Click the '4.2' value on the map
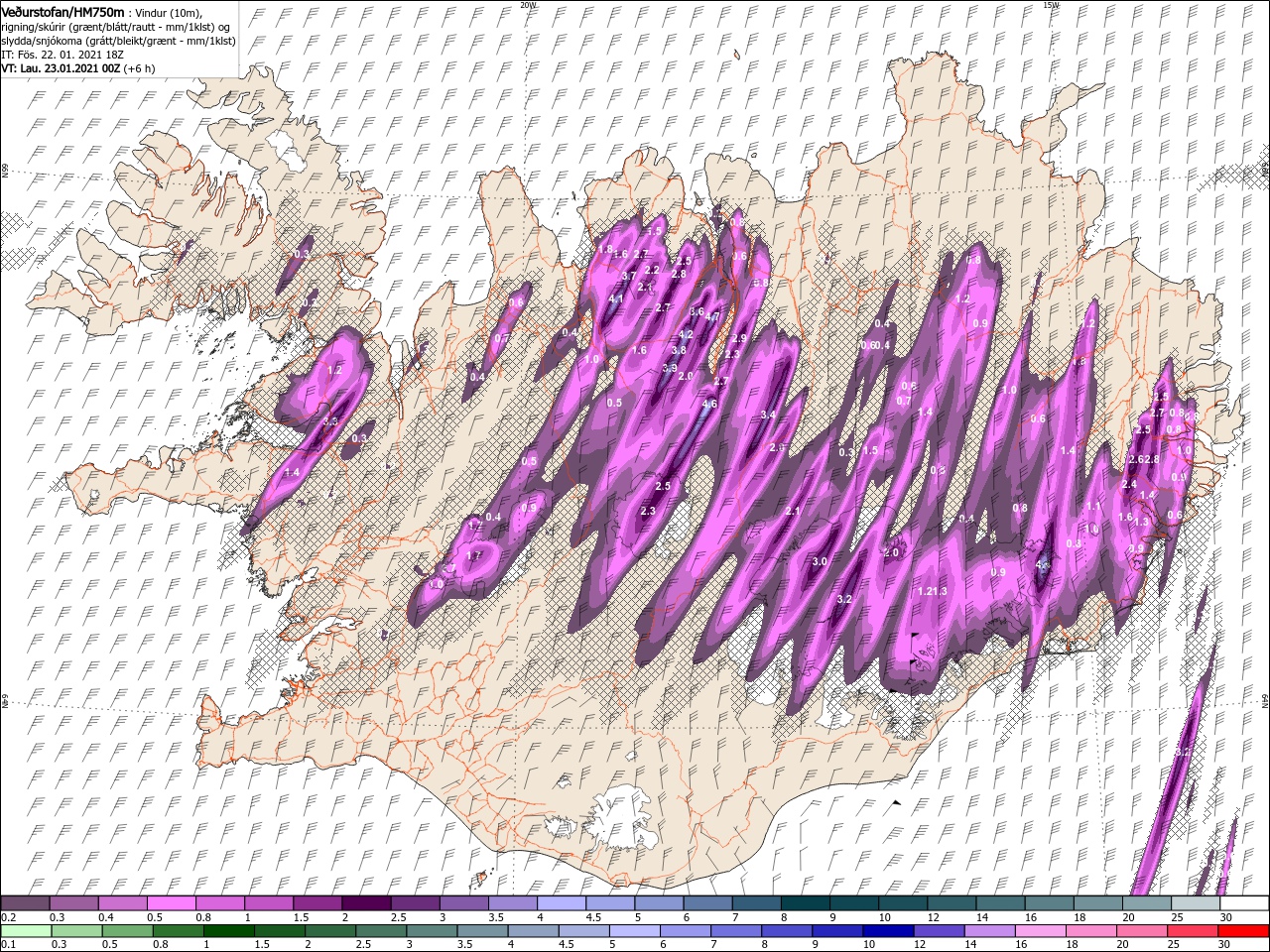Viewport: 1270px width, 952px height. point(686,334)
